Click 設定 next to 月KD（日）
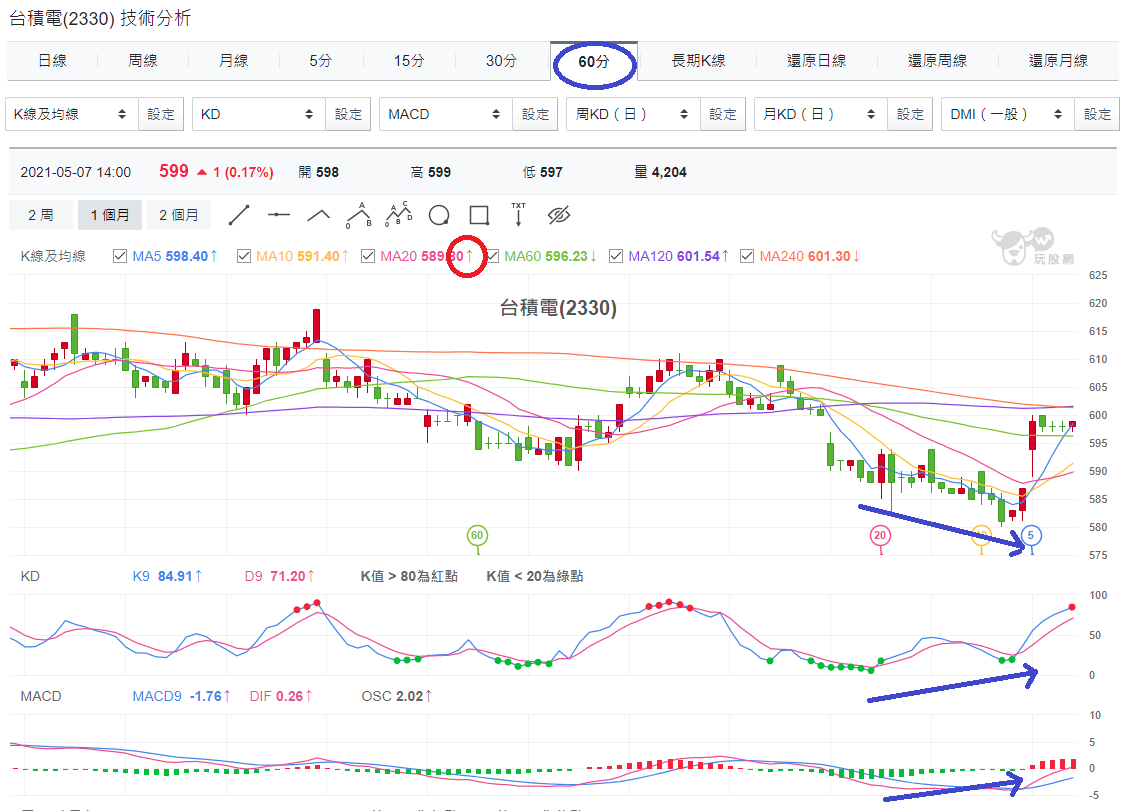 (x=910, y=114)
